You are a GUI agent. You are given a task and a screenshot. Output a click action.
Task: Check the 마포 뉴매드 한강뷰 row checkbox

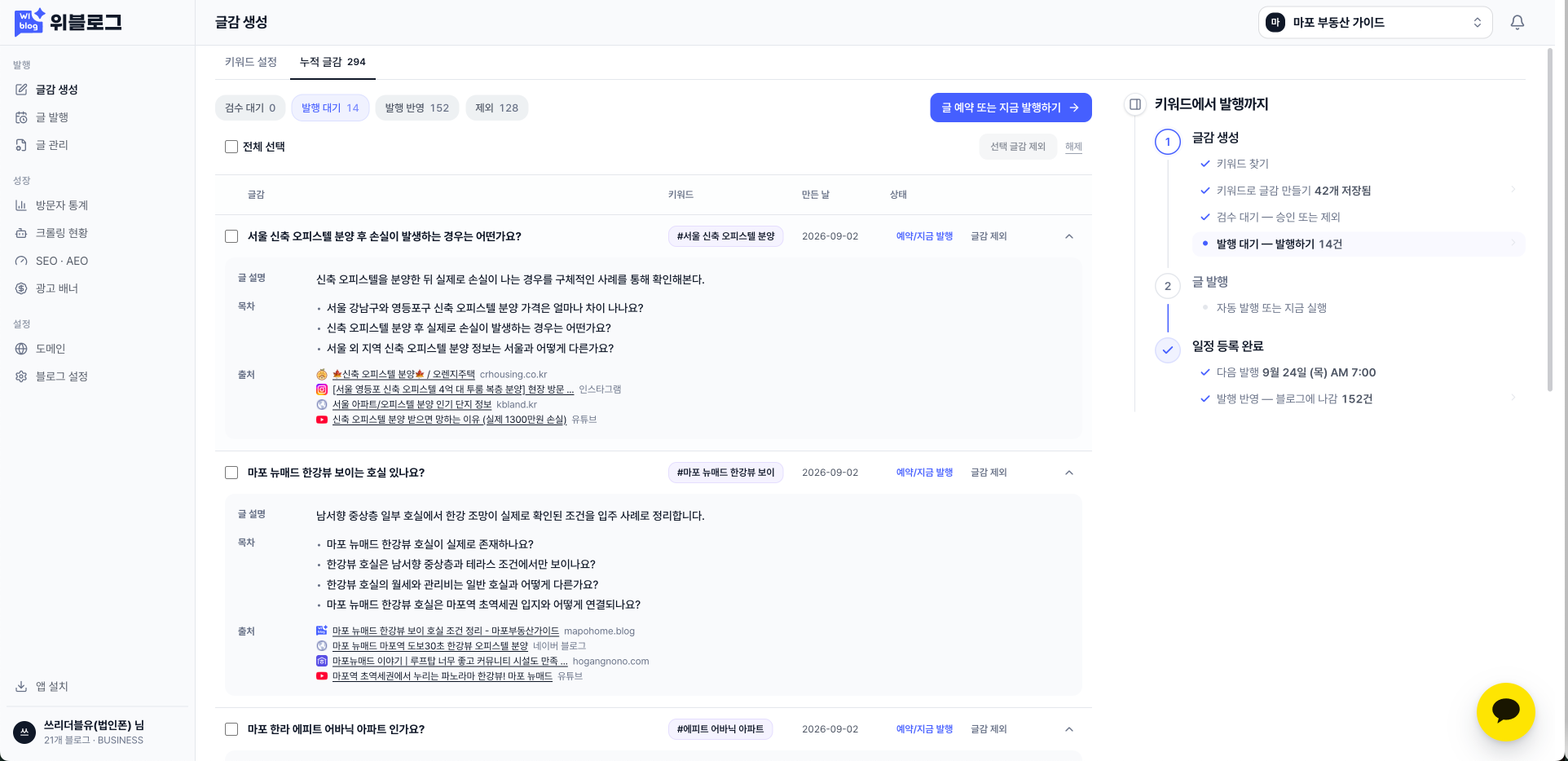[x=231, y=473]
